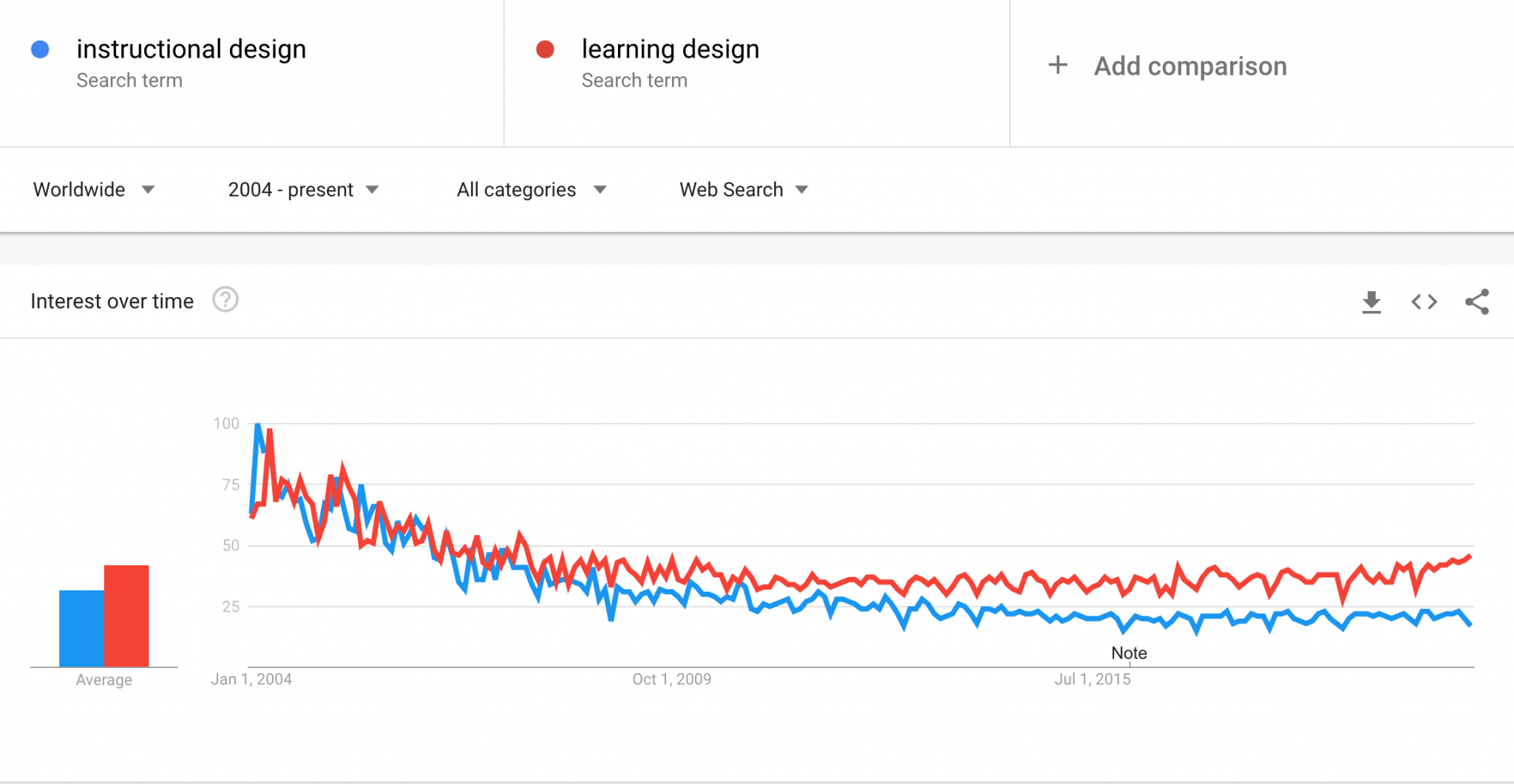Image resolution: width=1514 pixels, height=784 pixels.
Task: Click the Note link on the chart
Action: click(1129, 653)
